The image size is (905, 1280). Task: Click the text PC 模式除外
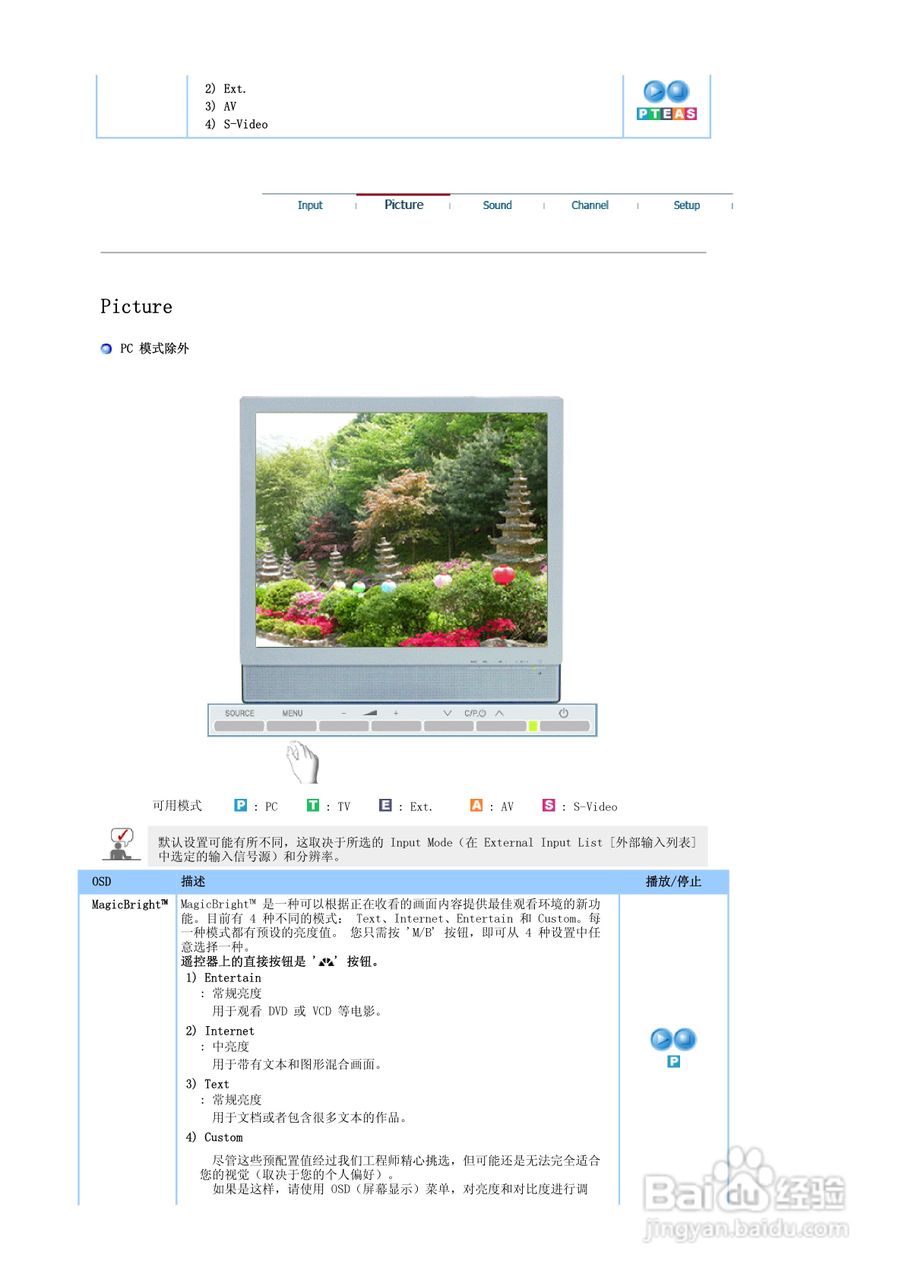(x=154, y=349)
